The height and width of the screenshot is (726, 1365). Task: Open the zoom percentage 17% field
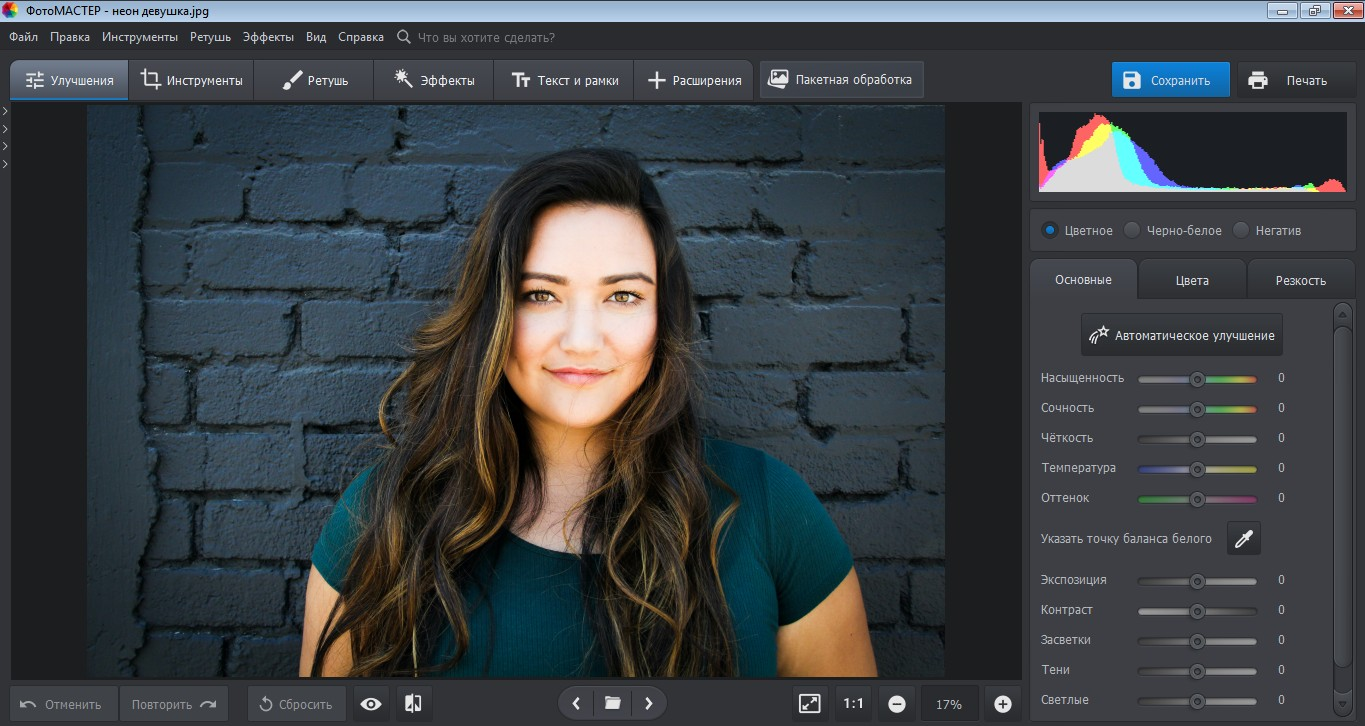click(x=948, y=704)
